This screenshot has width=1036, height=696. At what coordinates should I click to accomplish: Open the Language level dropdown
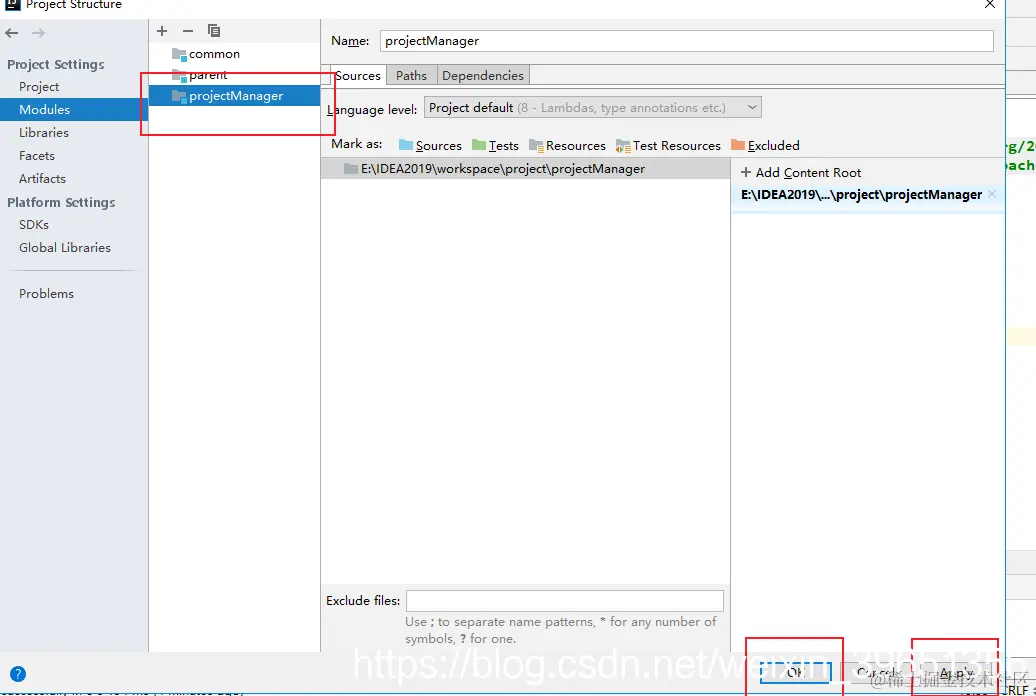(593, 108)
